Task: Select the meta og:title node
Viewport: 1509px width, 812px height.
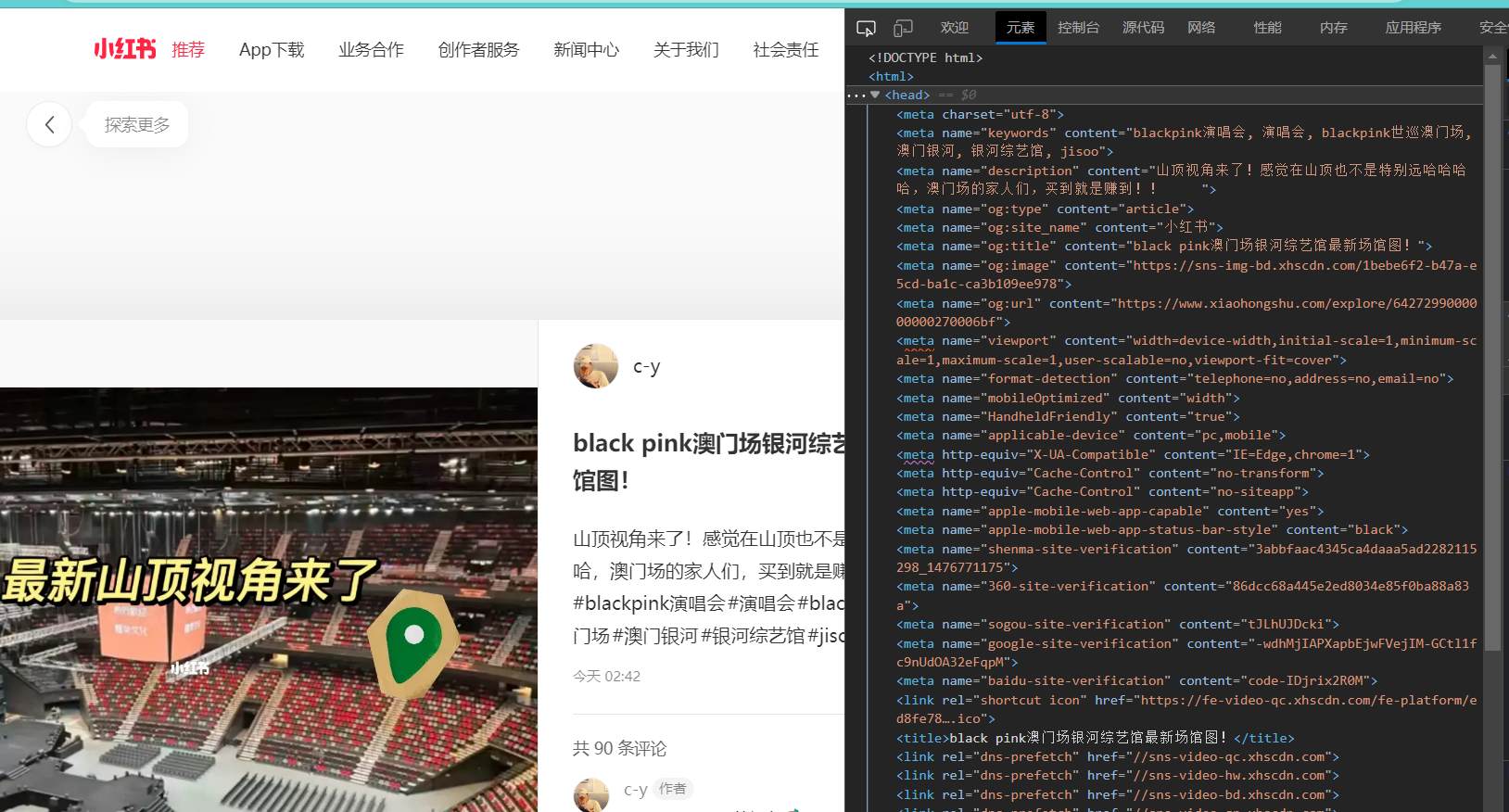Action: pos(1164,246)
